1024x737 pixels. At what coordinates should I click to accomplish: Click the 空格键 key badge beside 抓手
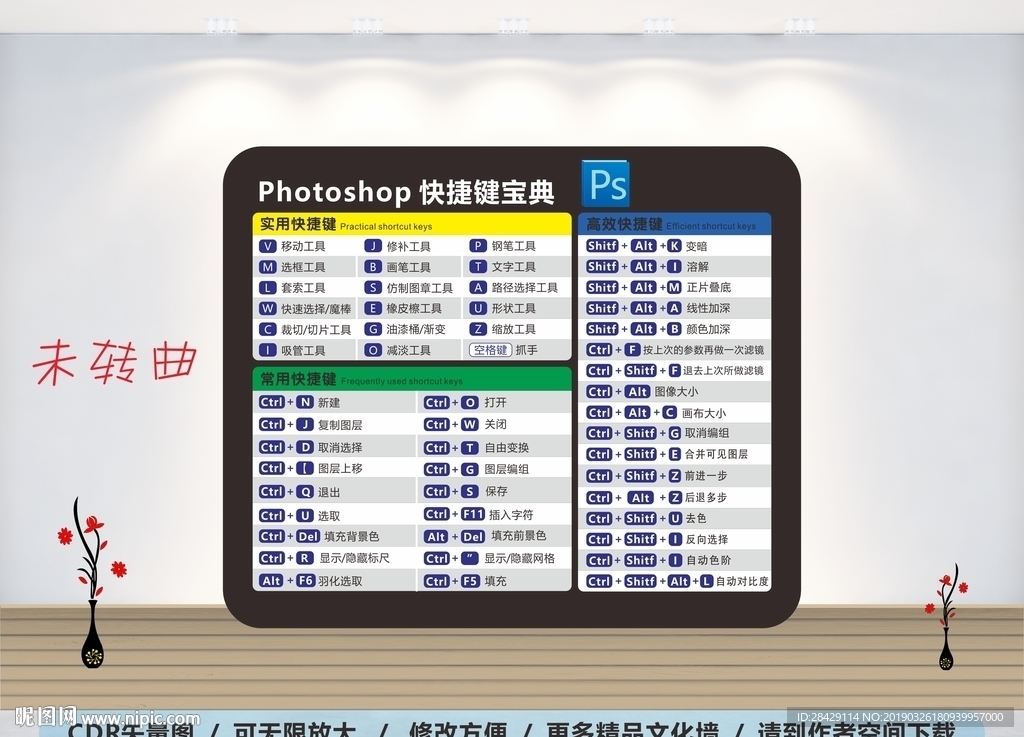[x=490, y=351]
